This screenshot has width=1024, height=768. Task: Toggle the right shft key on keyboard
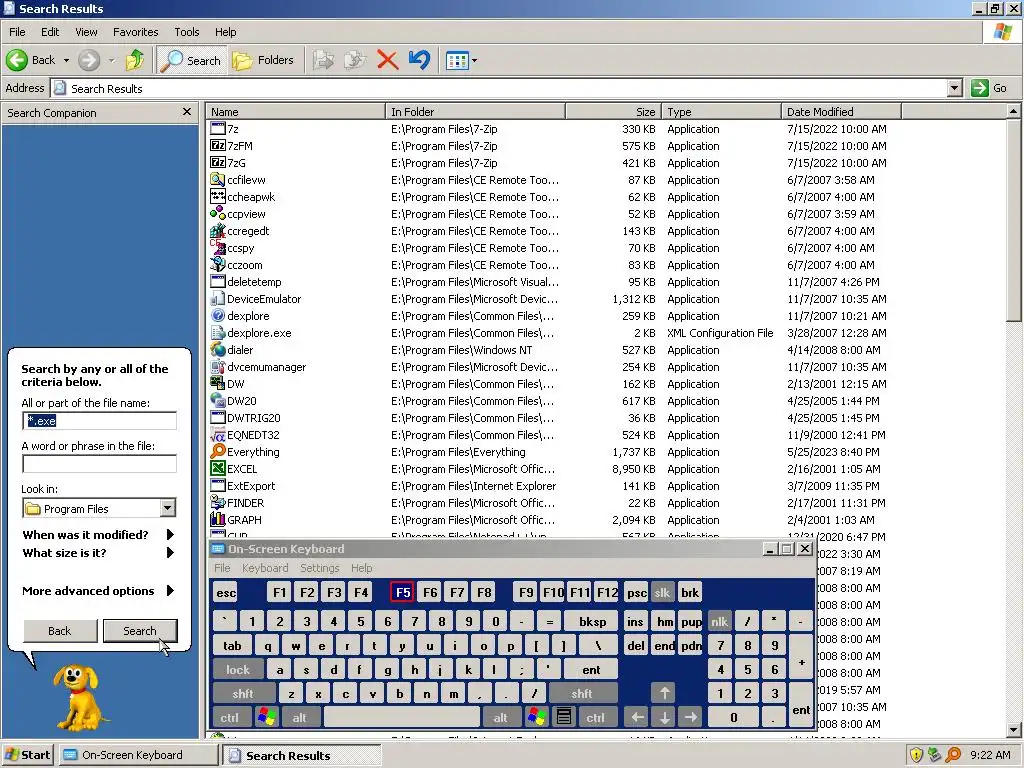tap(582, 694)
